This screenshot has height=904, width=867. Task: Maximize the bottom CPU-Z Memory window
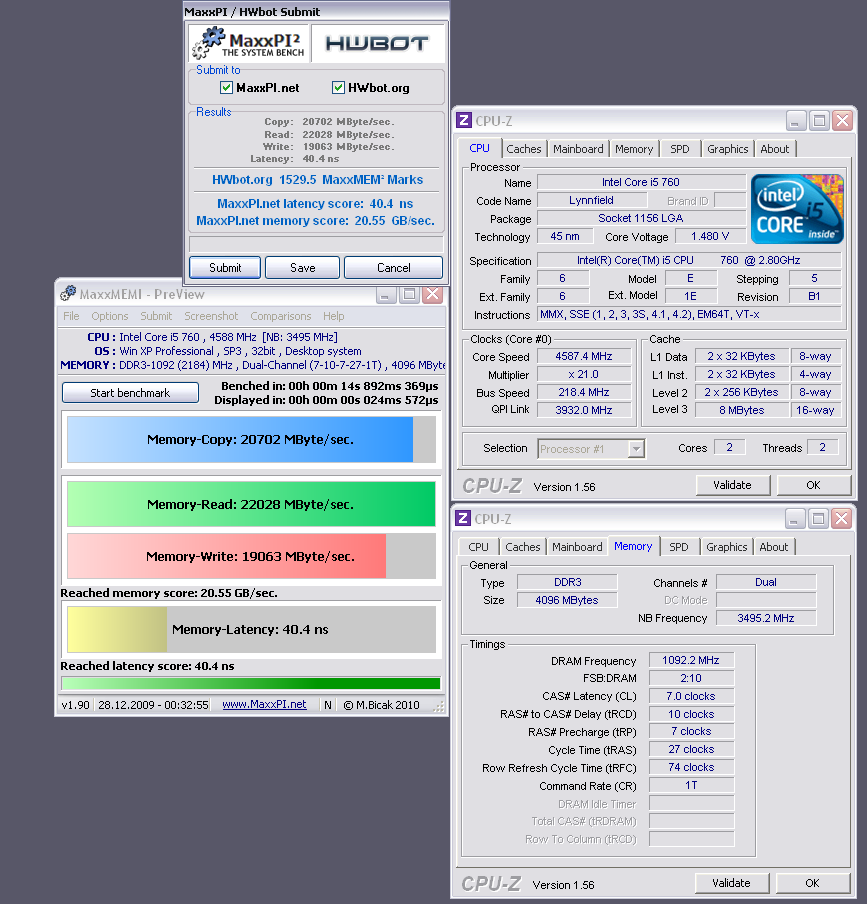(x=817, y=519)
